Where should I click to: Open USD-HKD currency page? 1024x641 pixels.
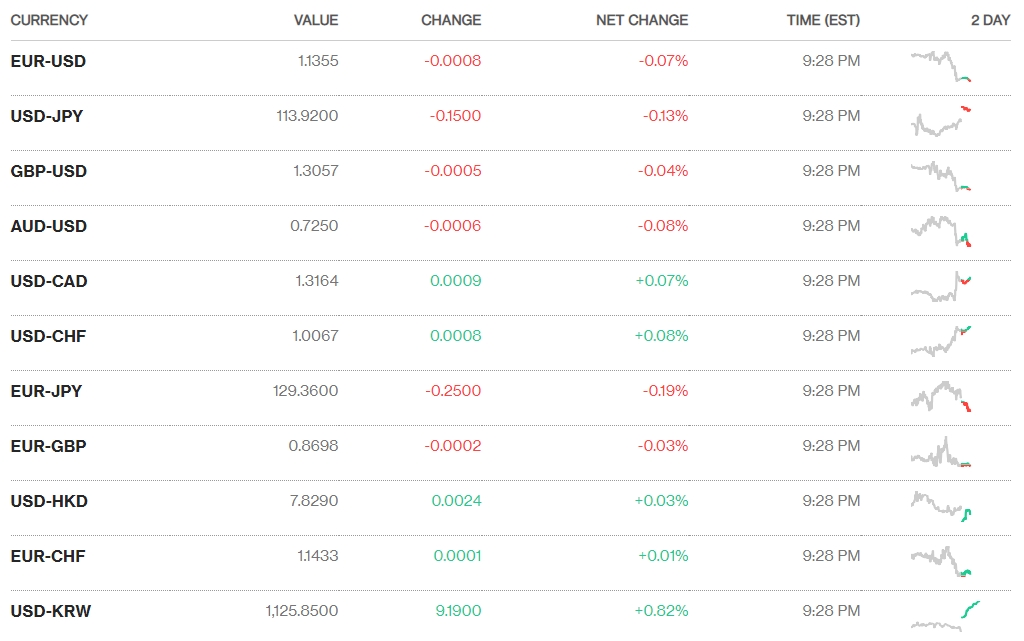(x=49, y=501)
